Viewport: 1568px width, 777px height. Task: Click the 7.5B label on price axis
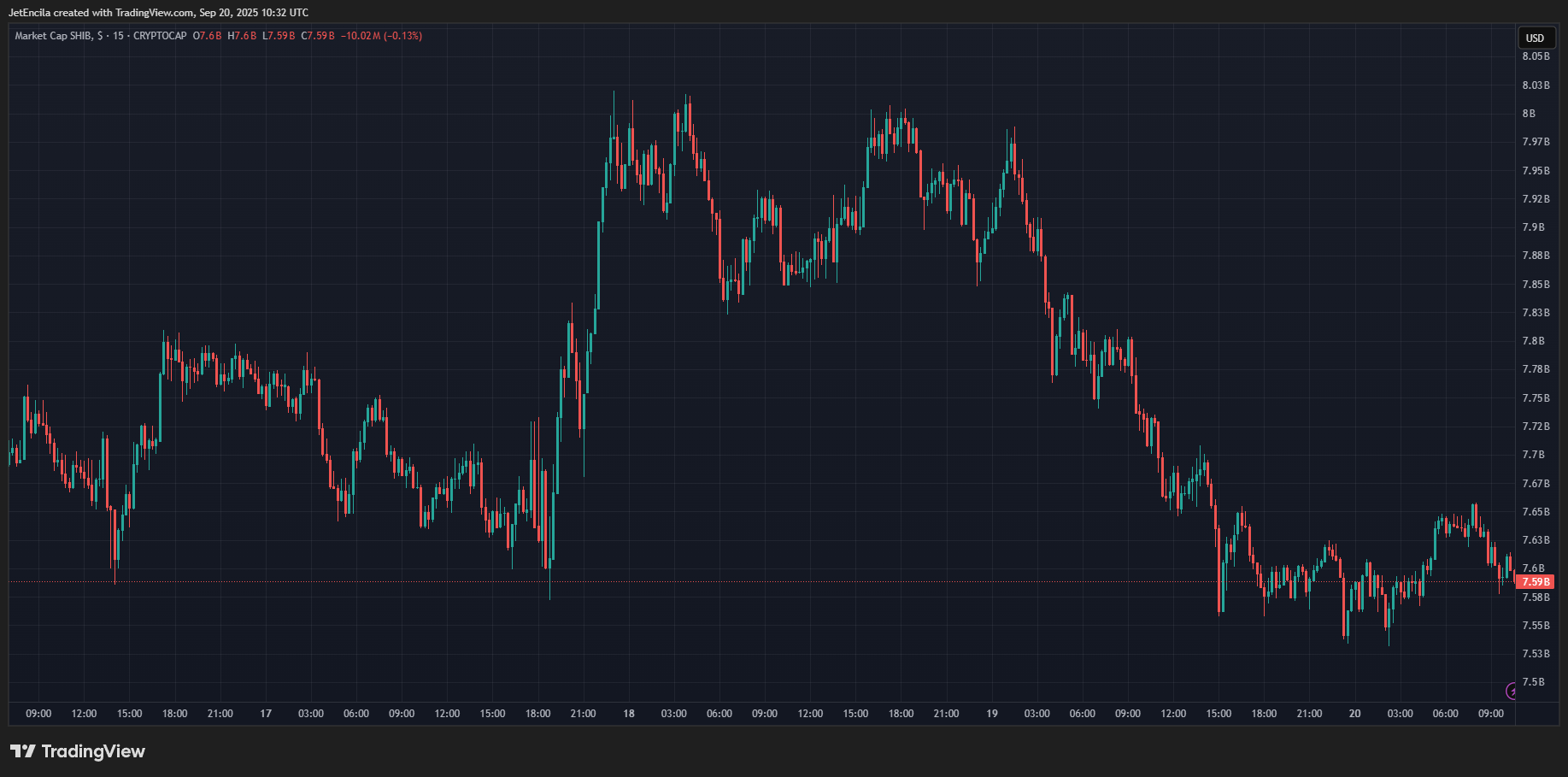click(1533, 682)
